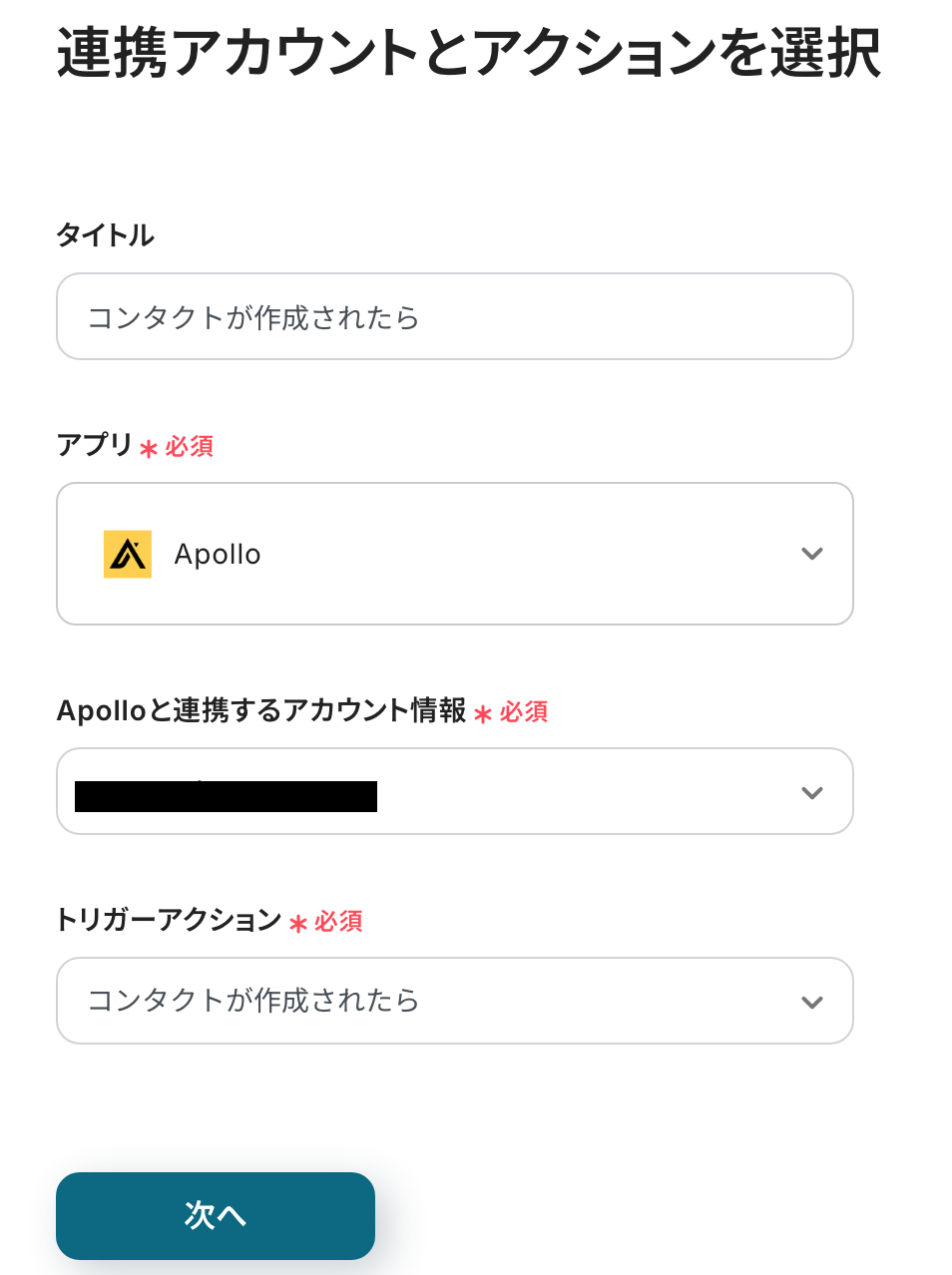This screenshot has width=952, height=1275.
Task: Click the Apollo logo icon
Action: click(128, 554)
